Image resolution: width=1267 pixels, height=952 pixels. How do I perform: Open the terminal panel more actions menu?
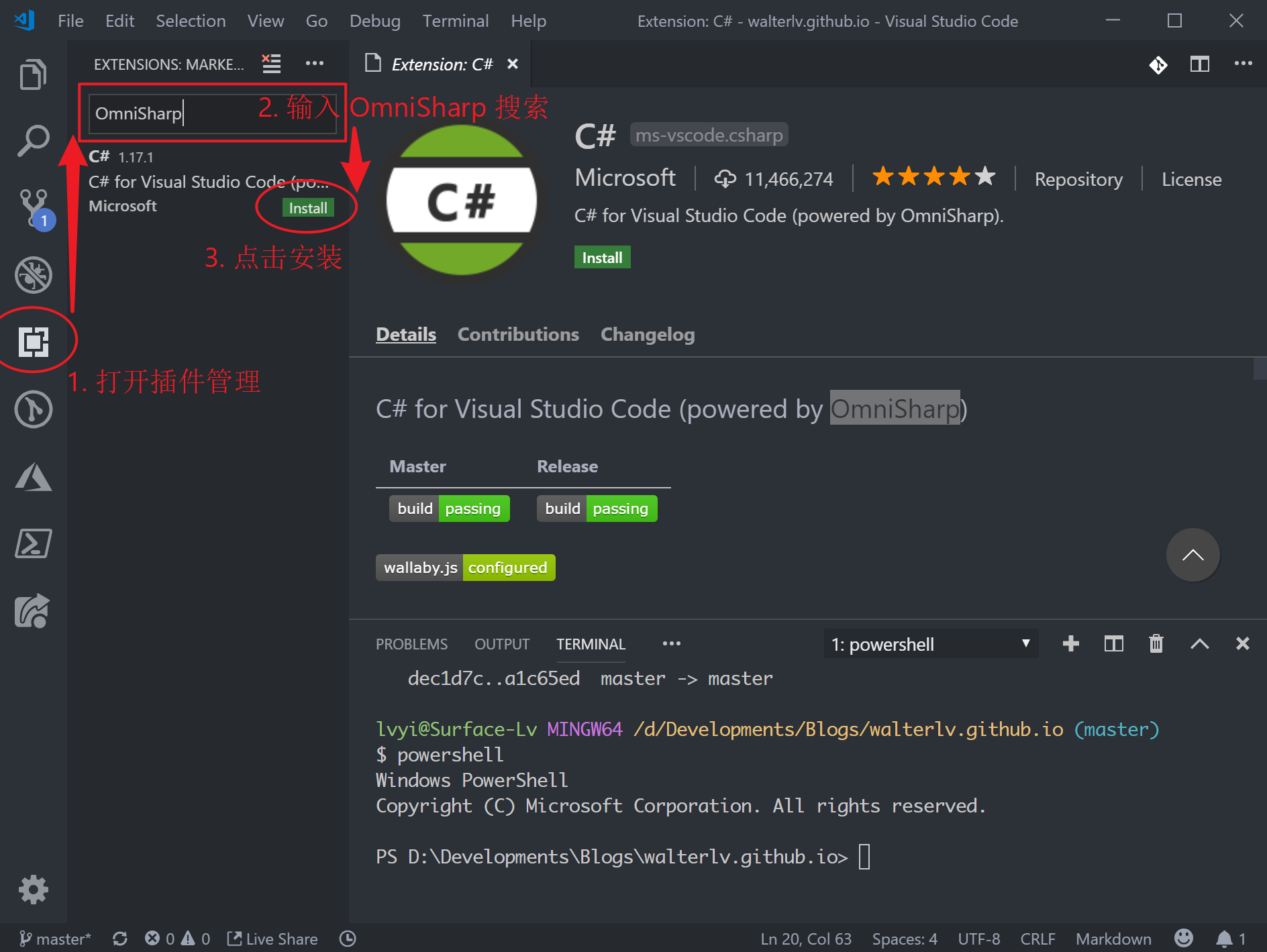671,644
